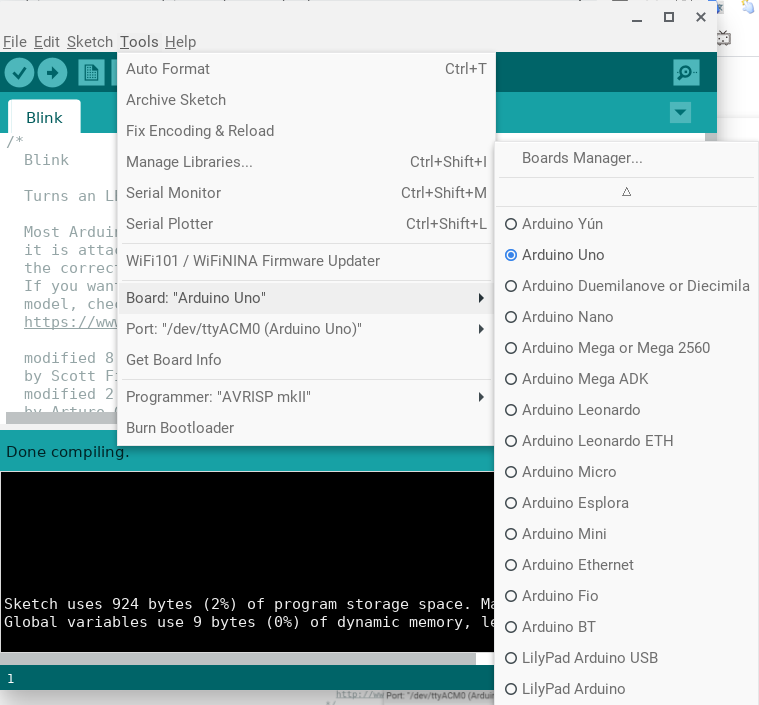Open Serial Monitor menu entry

click(x=306, y=193)
